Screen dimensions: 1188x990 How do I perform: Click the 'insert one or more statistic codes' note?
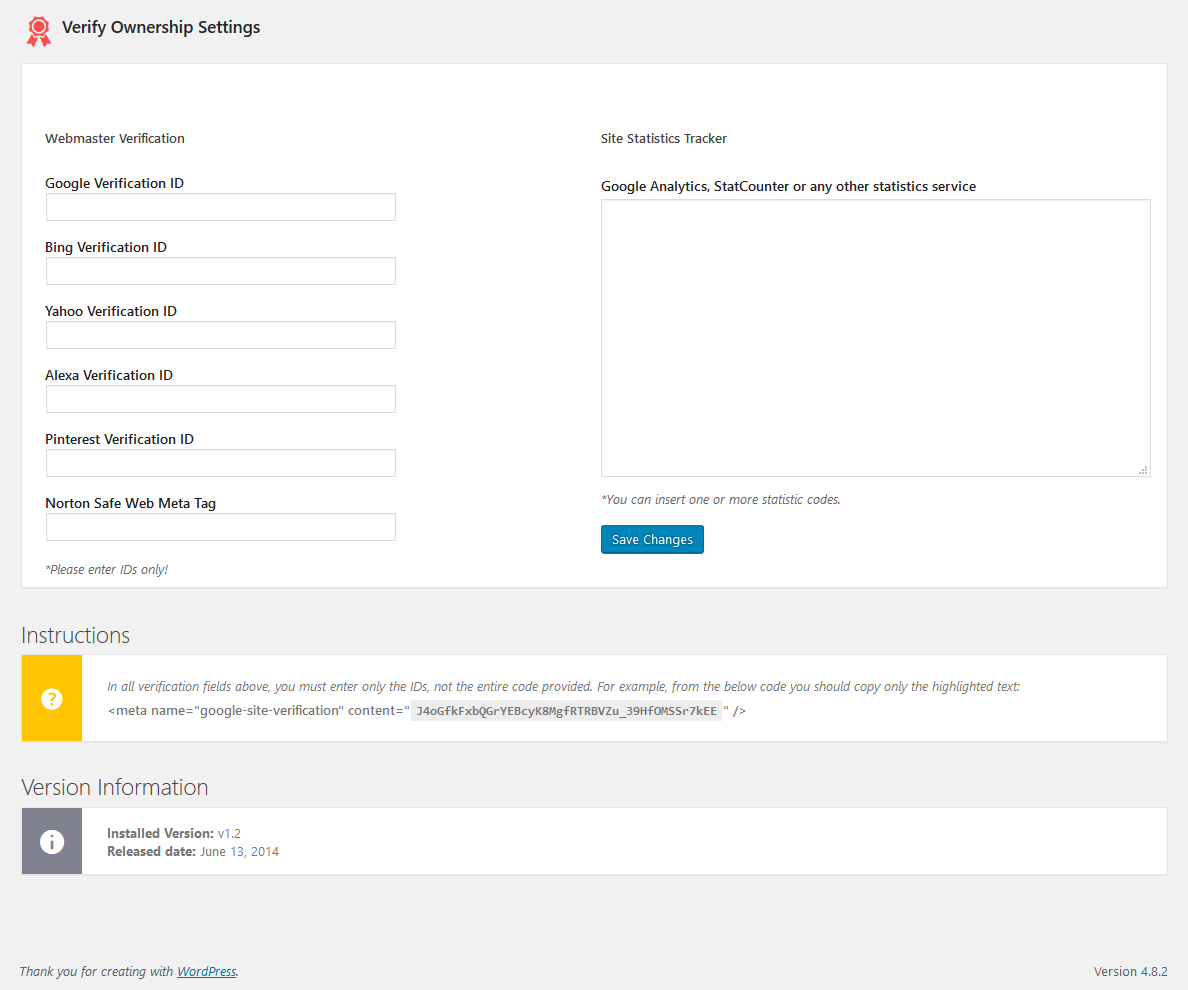(721, 500)
